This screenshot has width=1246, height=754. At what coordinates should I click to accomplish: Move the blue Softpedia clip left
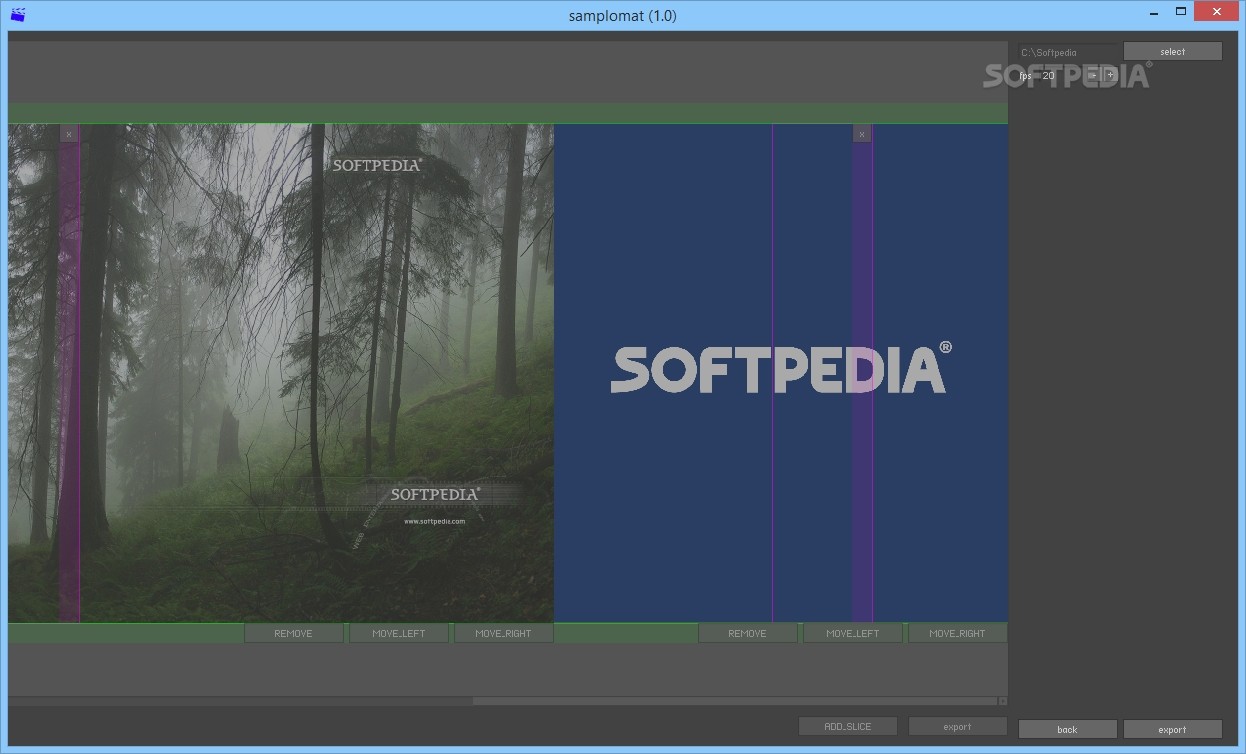pos(853,633)
